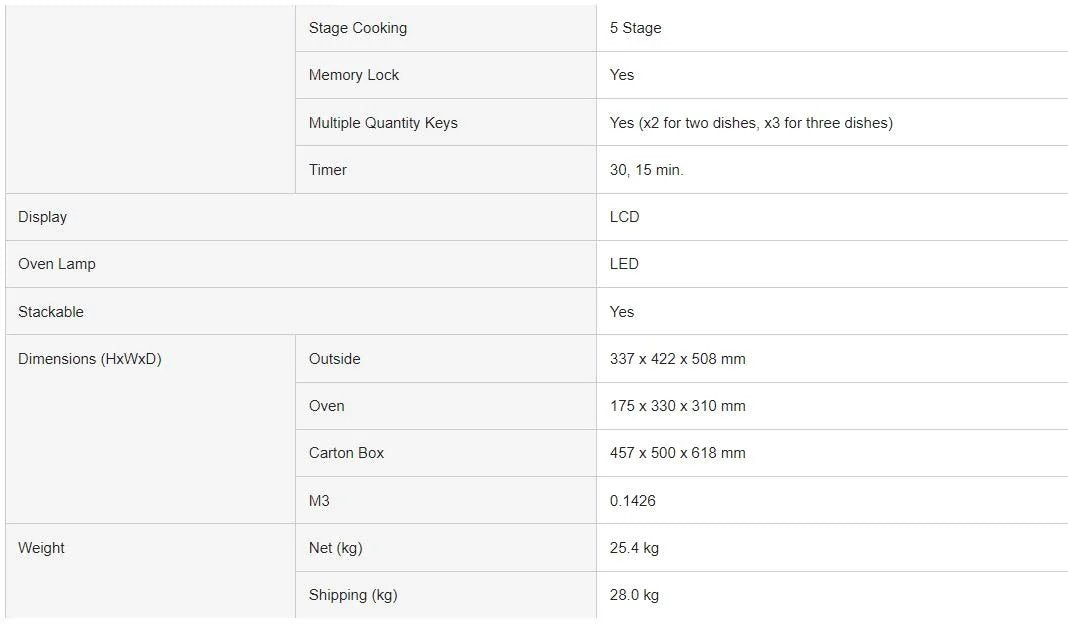Click the Carton Box label
Viewport: 1068px width, 625px height.
coord(346,453)
